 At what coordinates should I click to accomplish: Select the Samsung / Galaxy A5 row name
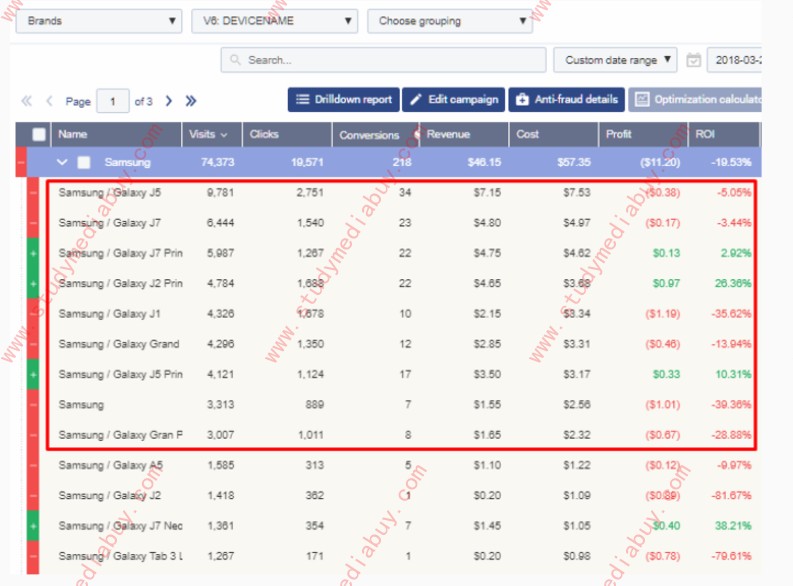click(x=110, y=465)
